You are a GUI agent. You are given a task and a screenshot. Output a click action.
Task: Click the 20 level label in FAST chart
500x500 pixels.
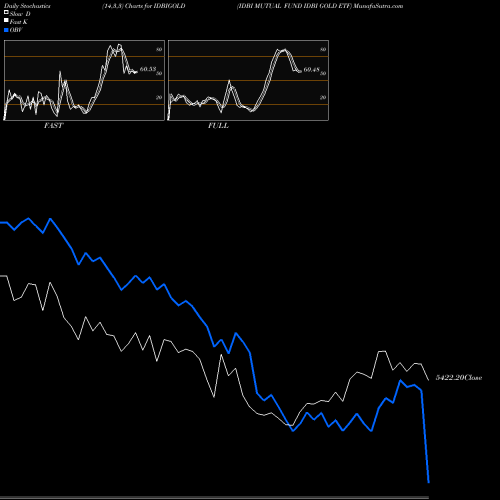(159, 97)
